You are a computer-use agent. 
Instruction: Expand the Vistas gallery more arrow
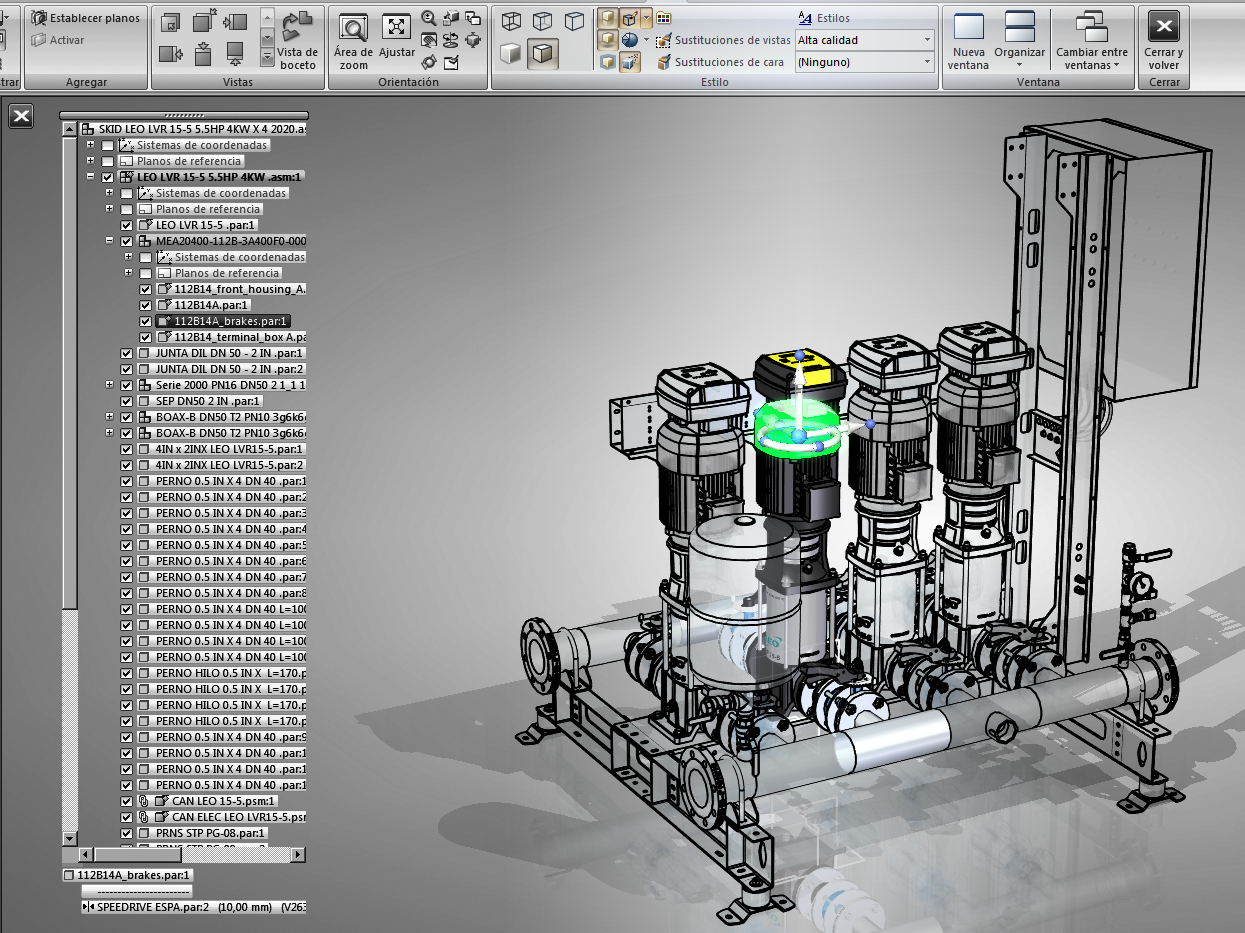[267, 57]
